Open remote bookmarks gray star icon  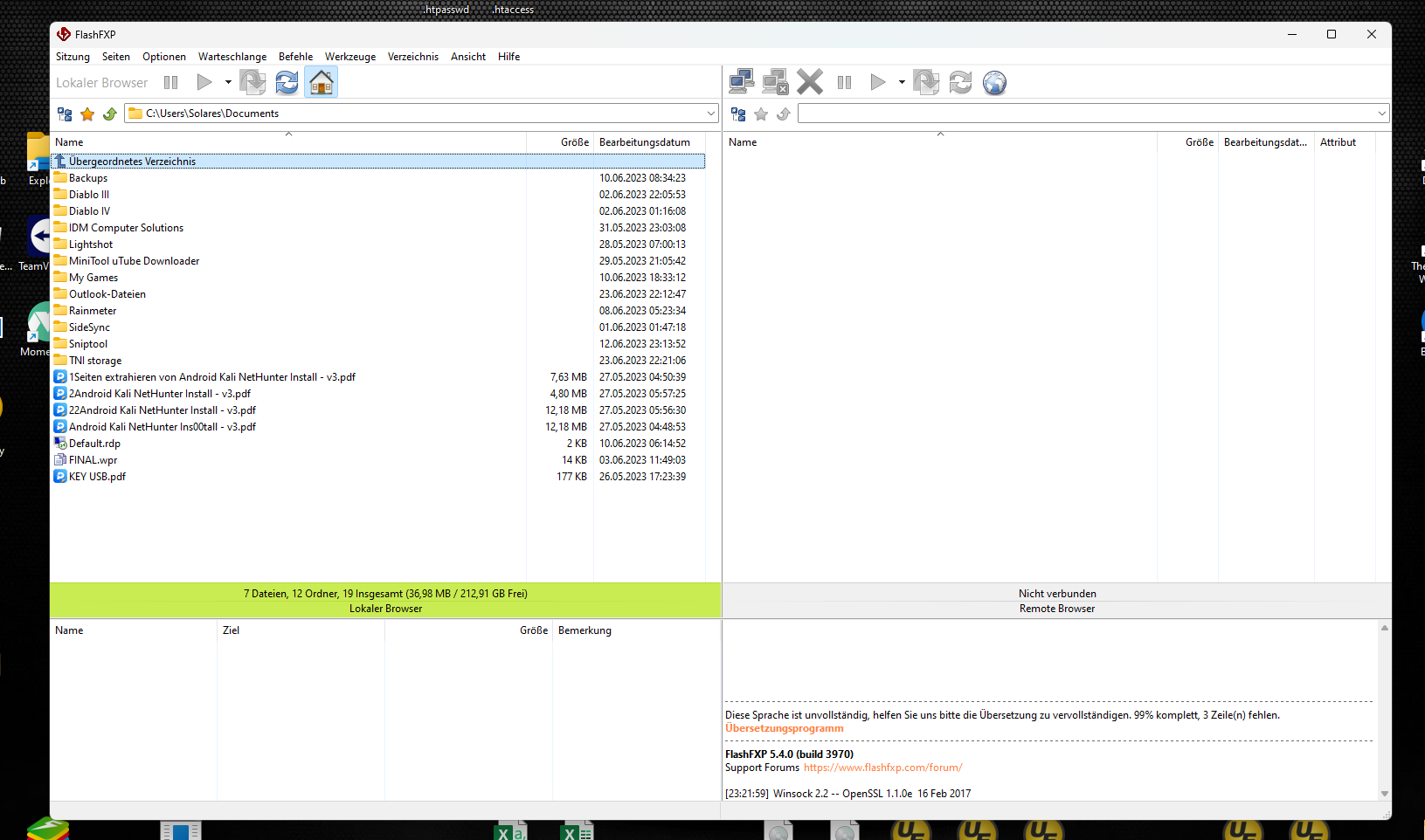pyautogui.click(x=761, y=114)
